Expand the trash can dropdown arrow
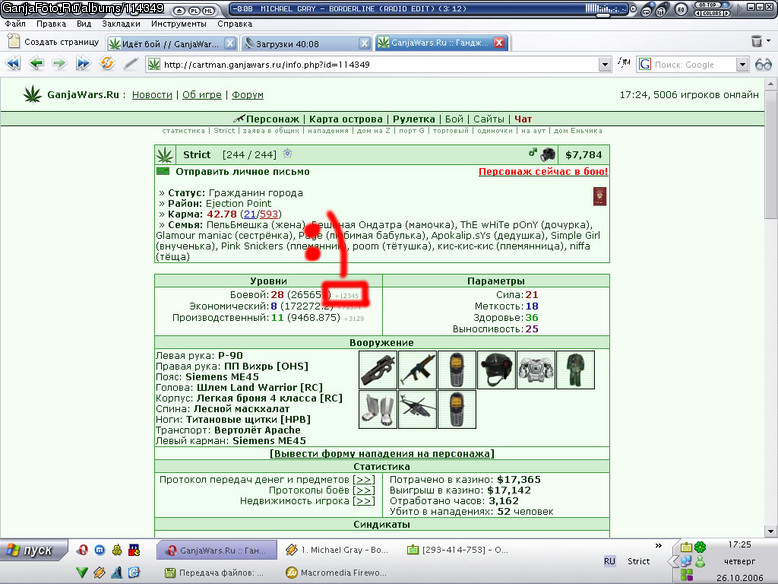The image size is (778, 584). coord(769,41)
